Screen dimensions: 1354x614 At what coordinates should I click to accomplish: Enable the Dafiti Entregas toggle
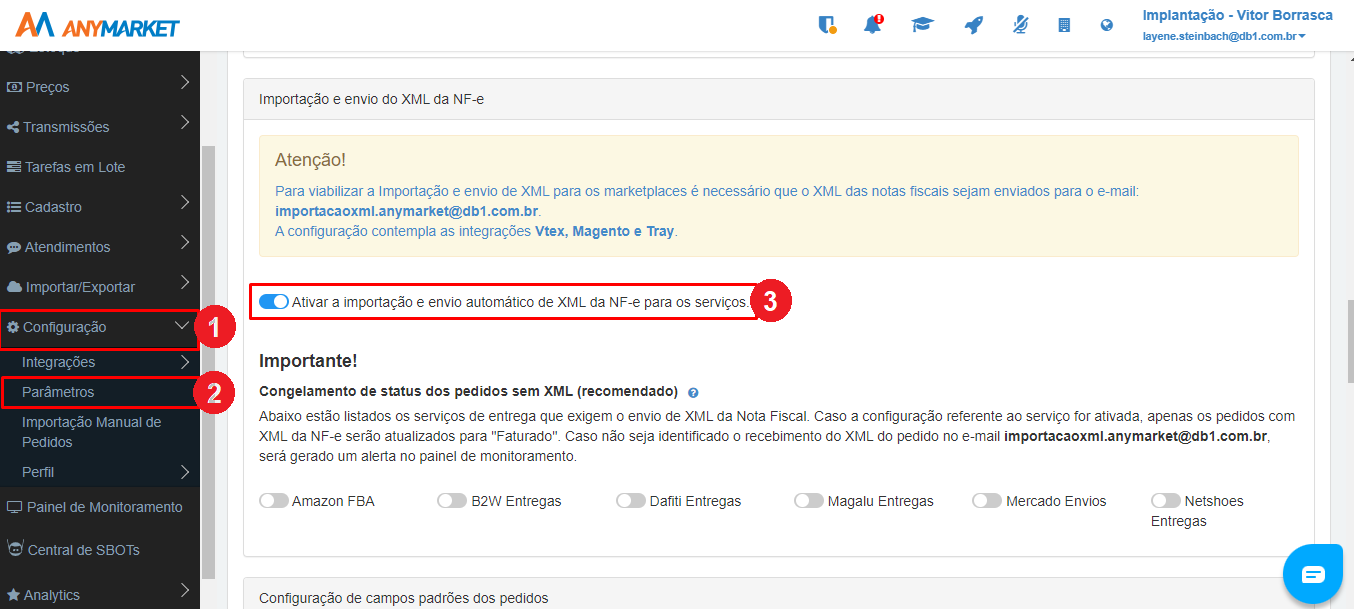coord(631,501)
